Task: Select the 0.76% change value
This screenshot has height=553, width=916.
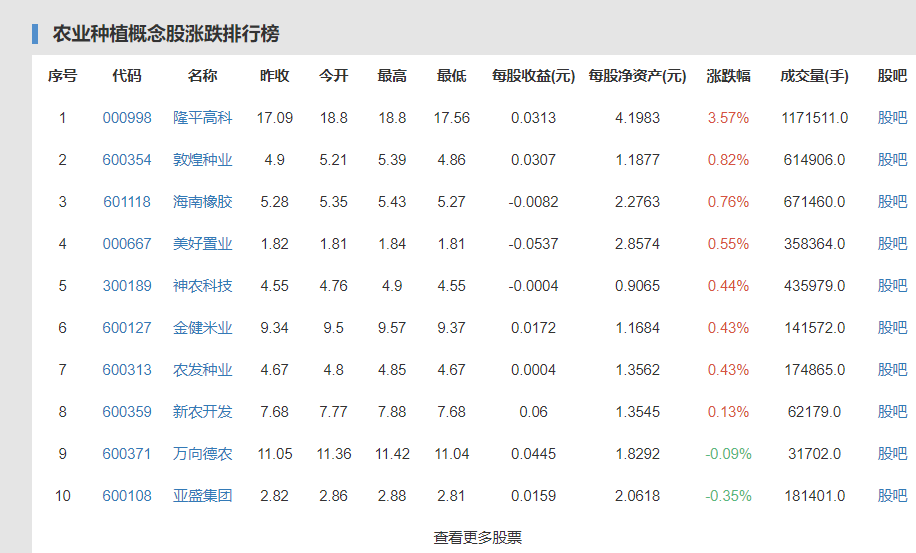Action: tap(728, 202)
